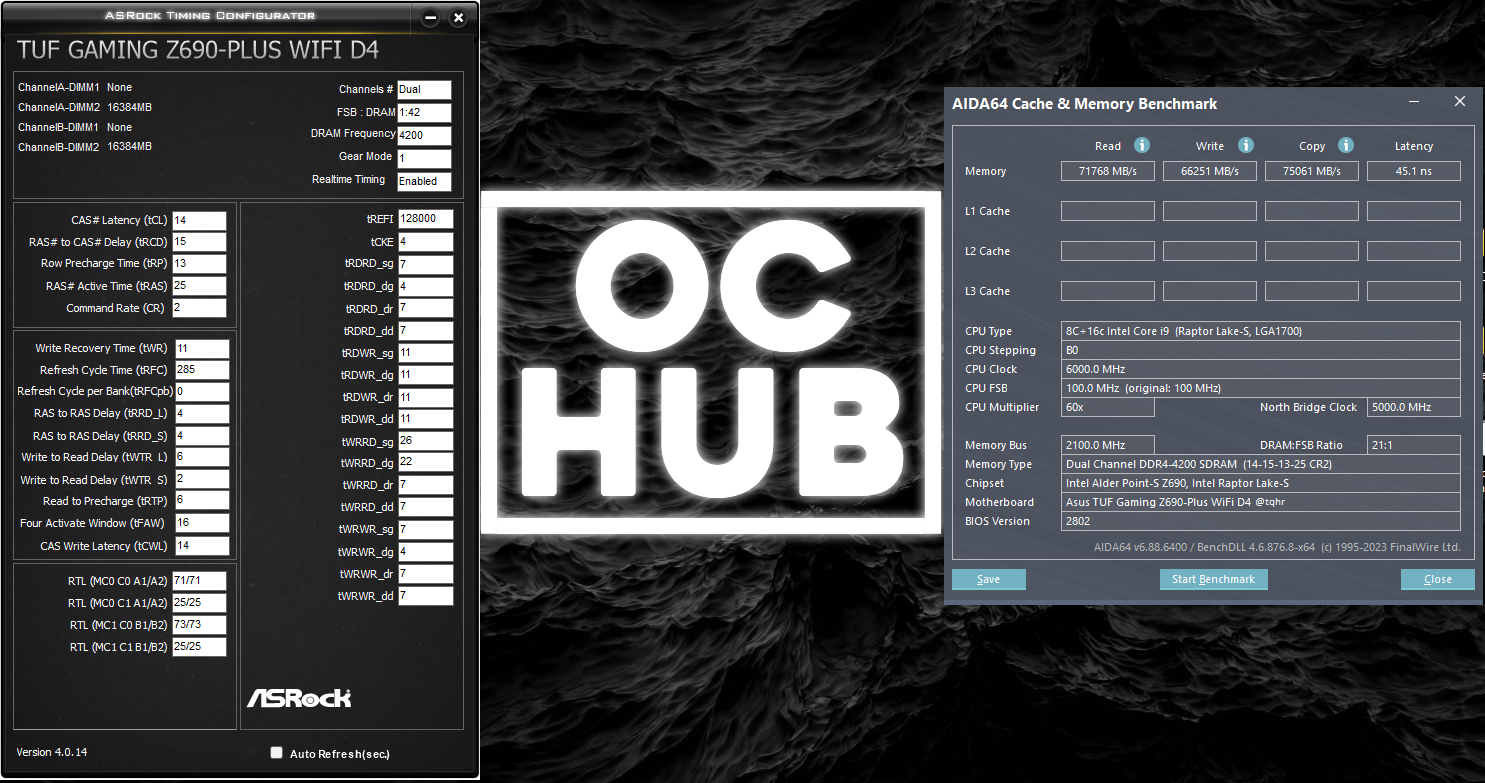Click the Copy info icon
The height and width of the screenshot is (783, 1485).
click(x=1346, y=145)
